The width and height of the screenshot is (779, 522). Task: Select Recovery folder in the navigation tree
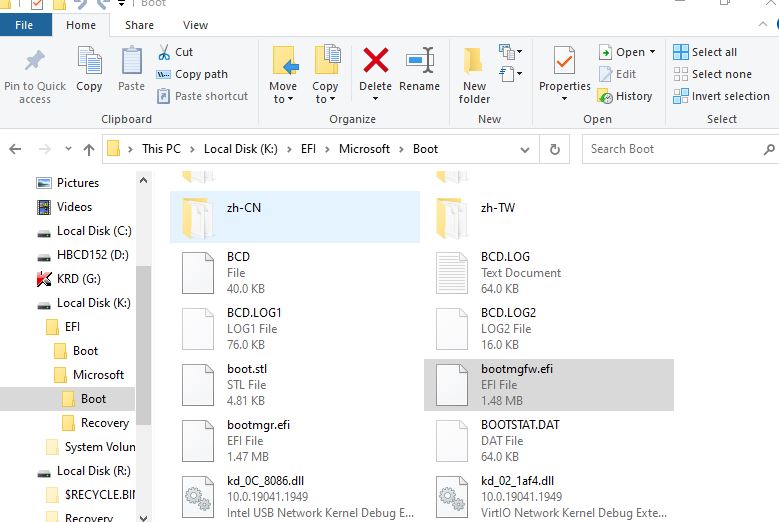[104, 423]
